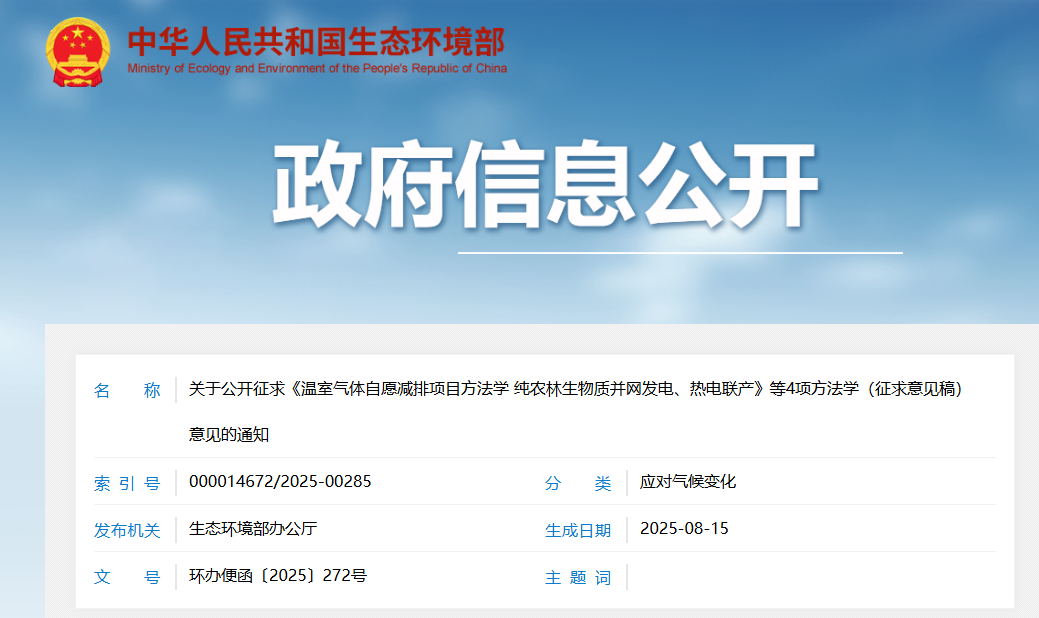Image resolution: width=1039 pixels, height=618 pixels.
Task: Select the index number 000014672/2025-00285
Action: 281,481
